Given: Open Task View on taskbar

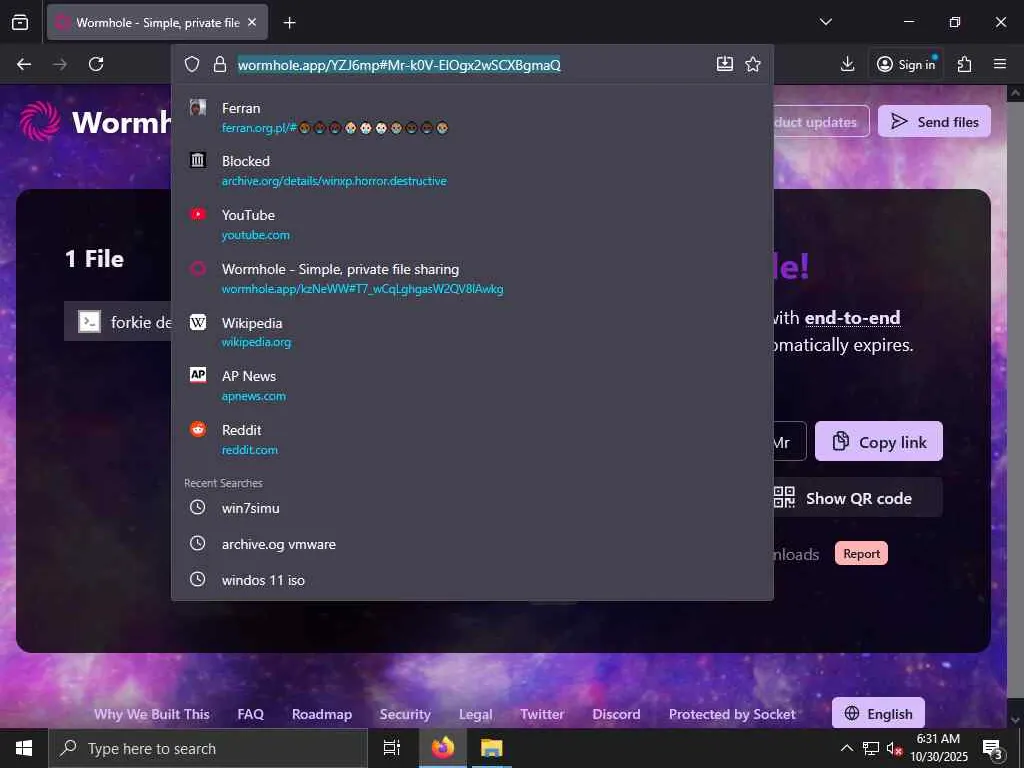Looking at the screenshot, I should (x=392, y=748).
